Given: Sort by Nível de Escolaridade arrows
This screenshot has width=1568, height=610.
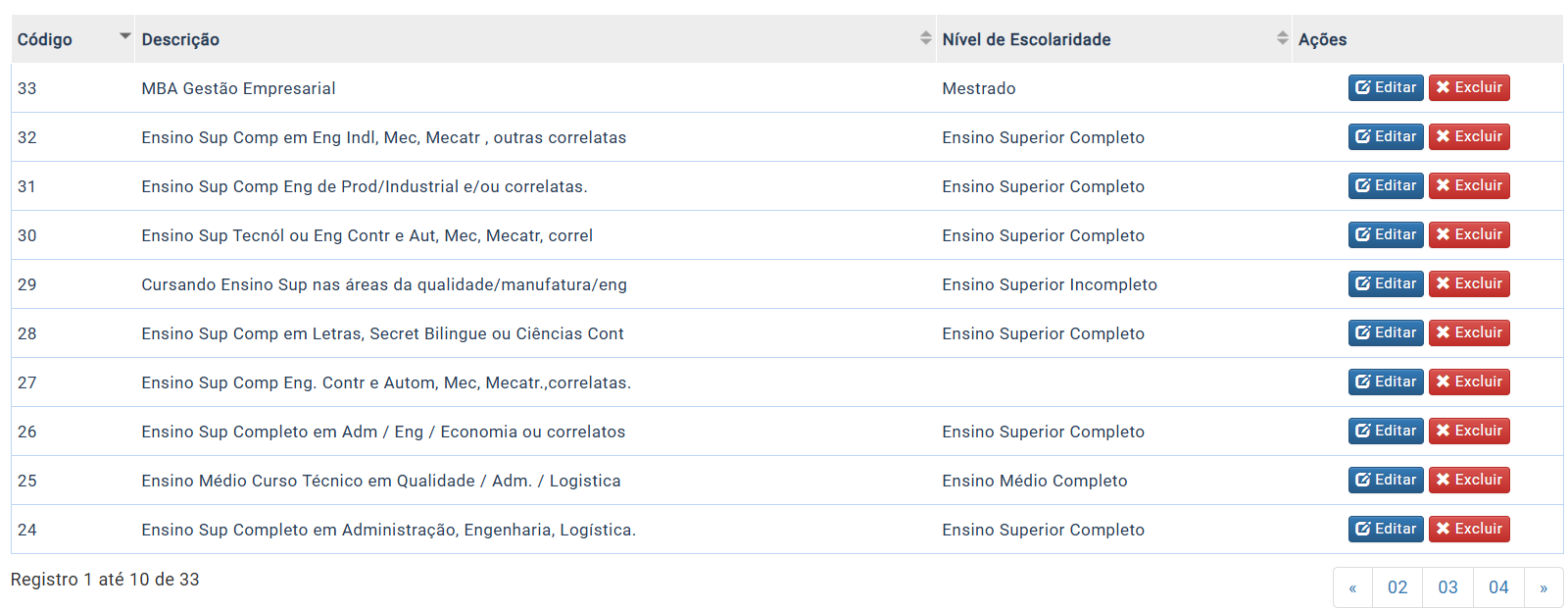Looking at the screenshot, I should point(1282,38).
